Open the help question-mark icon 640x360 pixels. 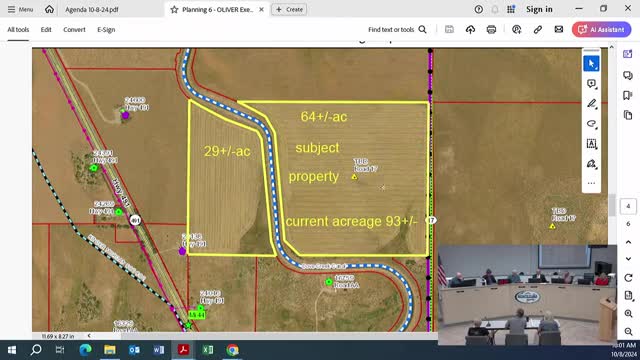[x=479, y=9]
